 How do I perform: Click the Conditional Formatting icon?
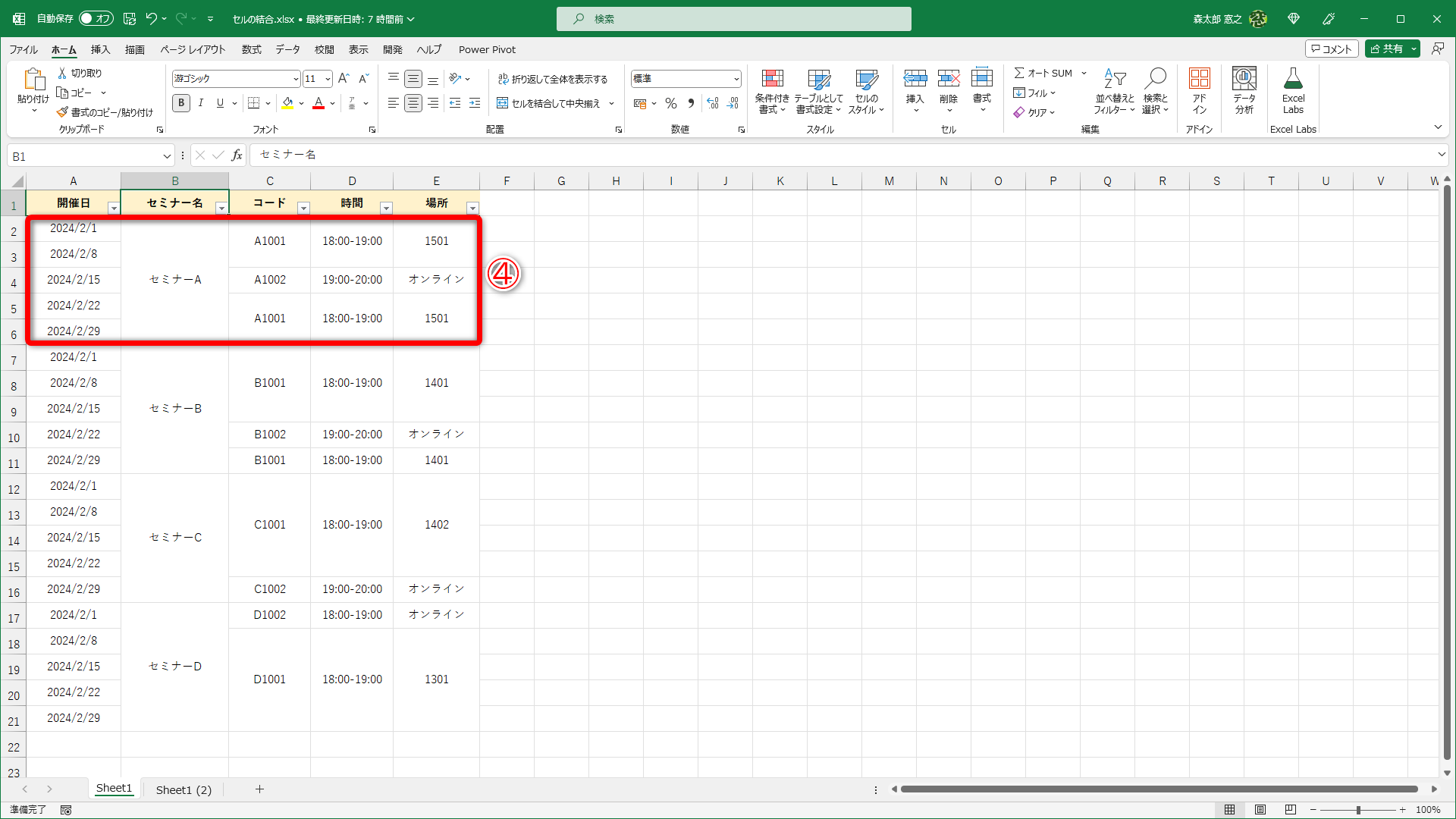[772, 80]
